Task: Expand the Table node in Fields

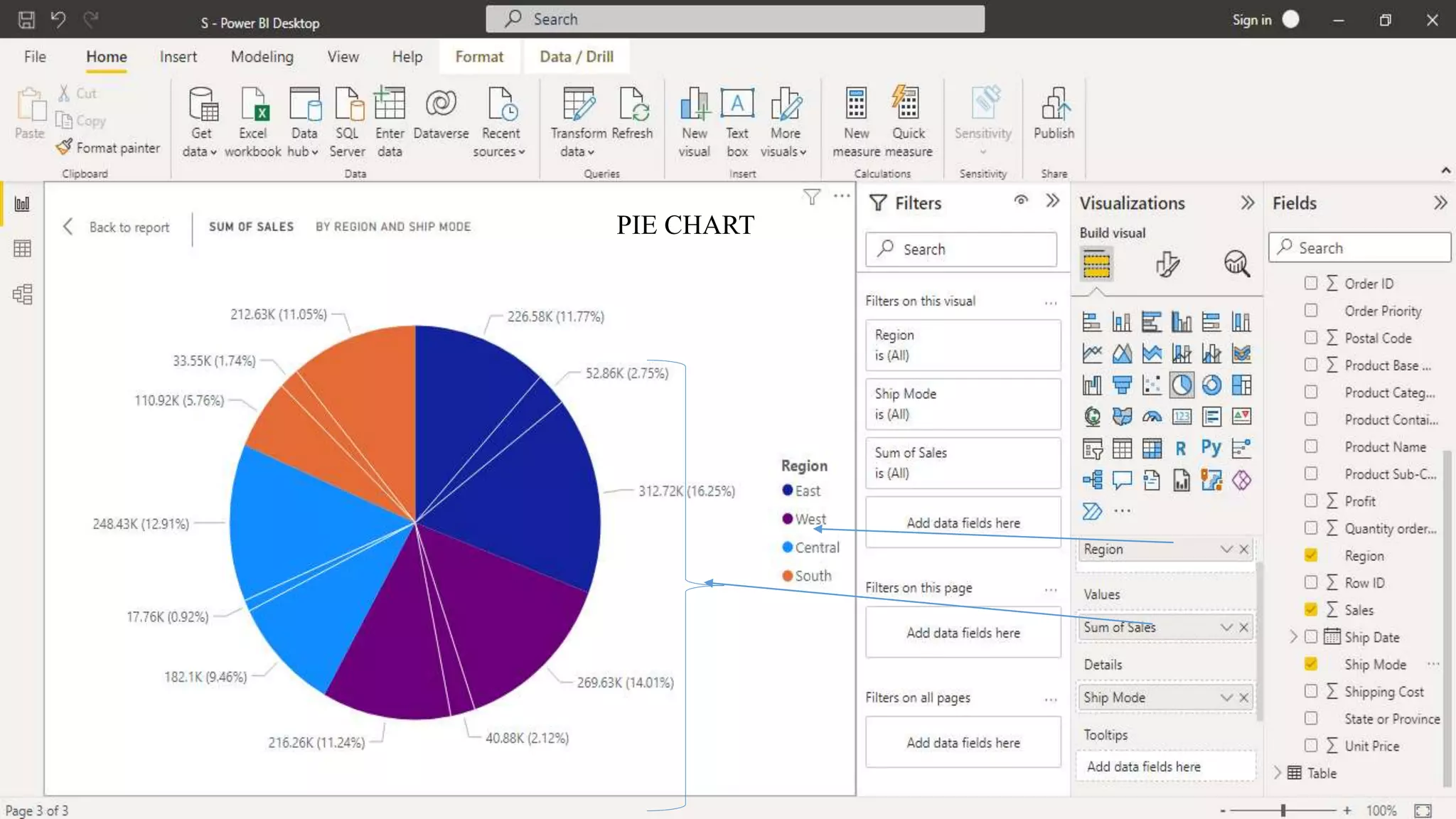Action: click(1277, 773)
